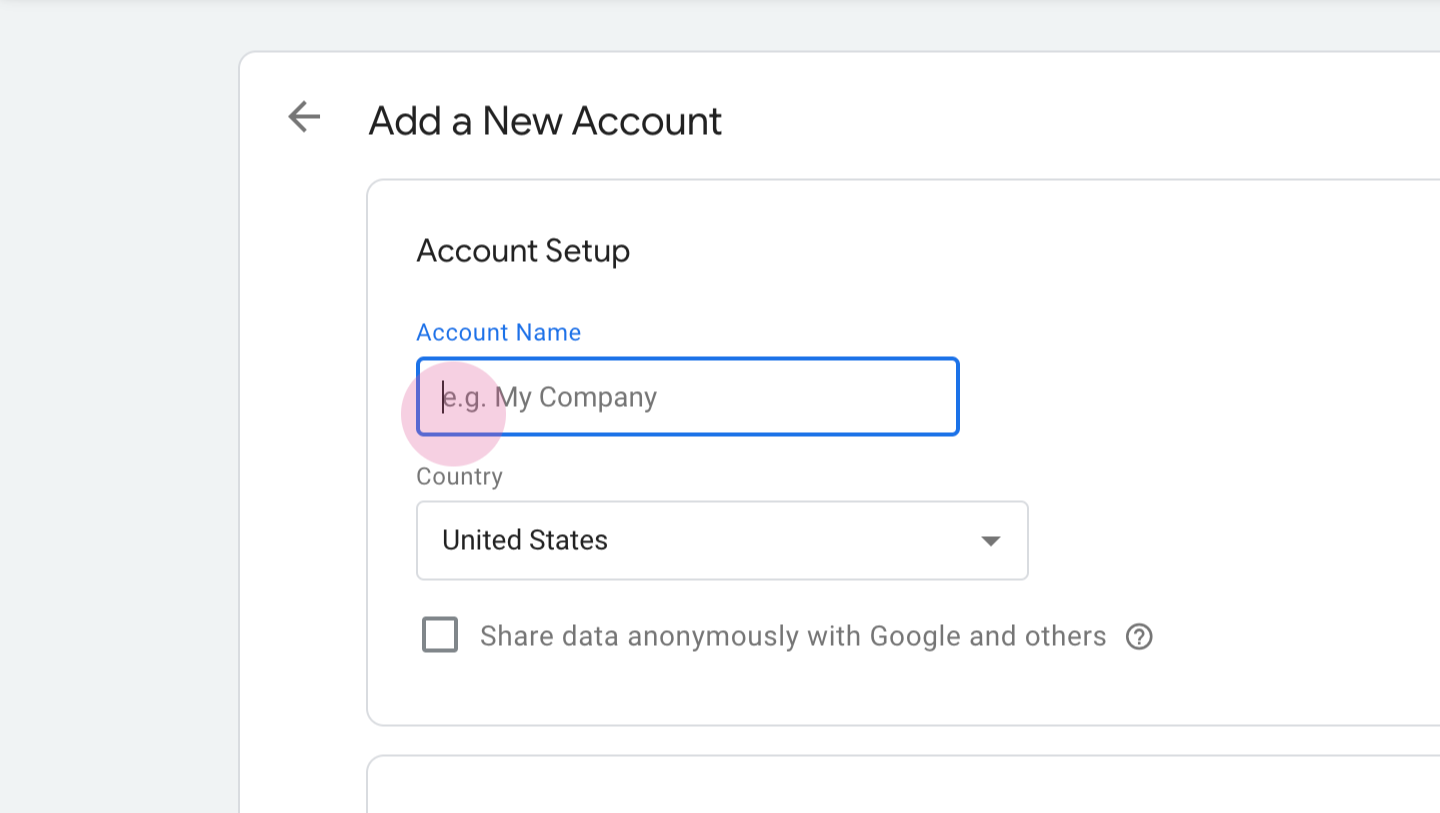Click the "Add a New Account" title
This screenshot has height=813, width=1440.
[x=545, y=121]
